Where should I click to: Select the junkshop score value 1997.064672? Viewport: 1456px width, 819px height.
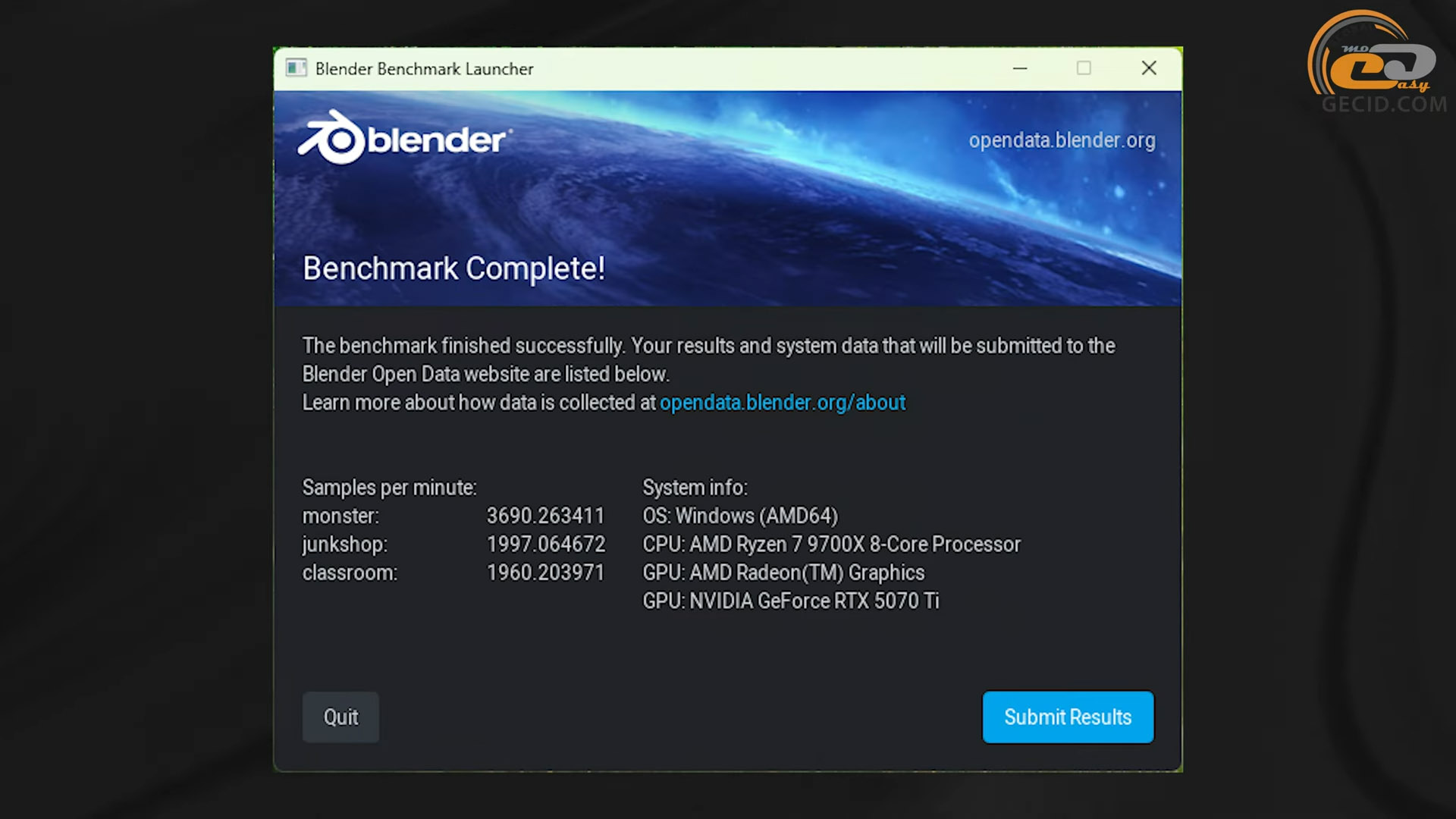[546, 544]
